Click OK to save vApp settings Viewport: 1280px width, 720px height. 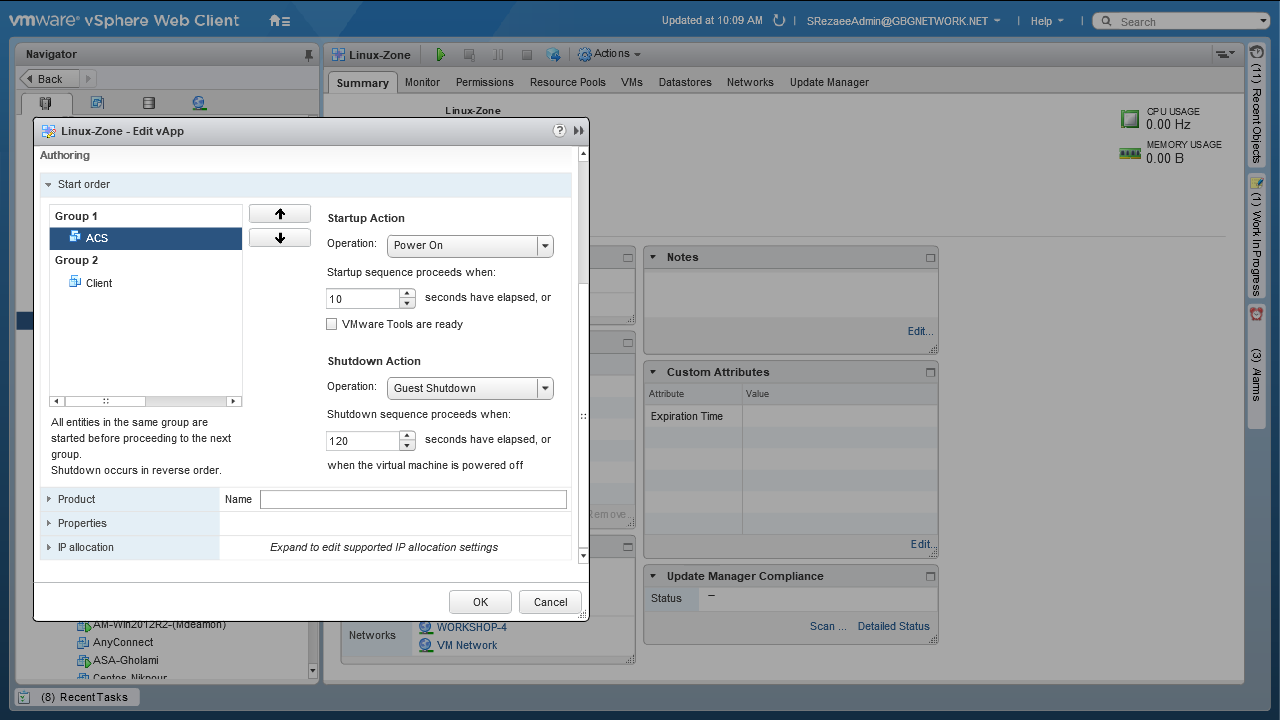[x=480, y=602]
